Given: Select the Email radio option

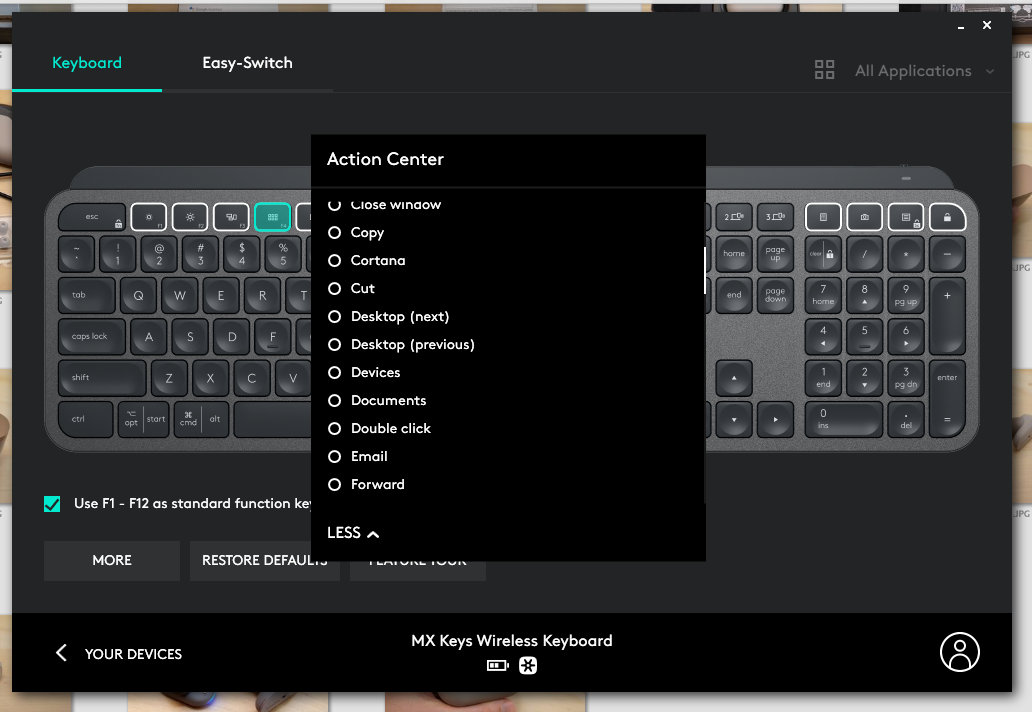Looking at the screenshot, I should click(x=334, y=456).
